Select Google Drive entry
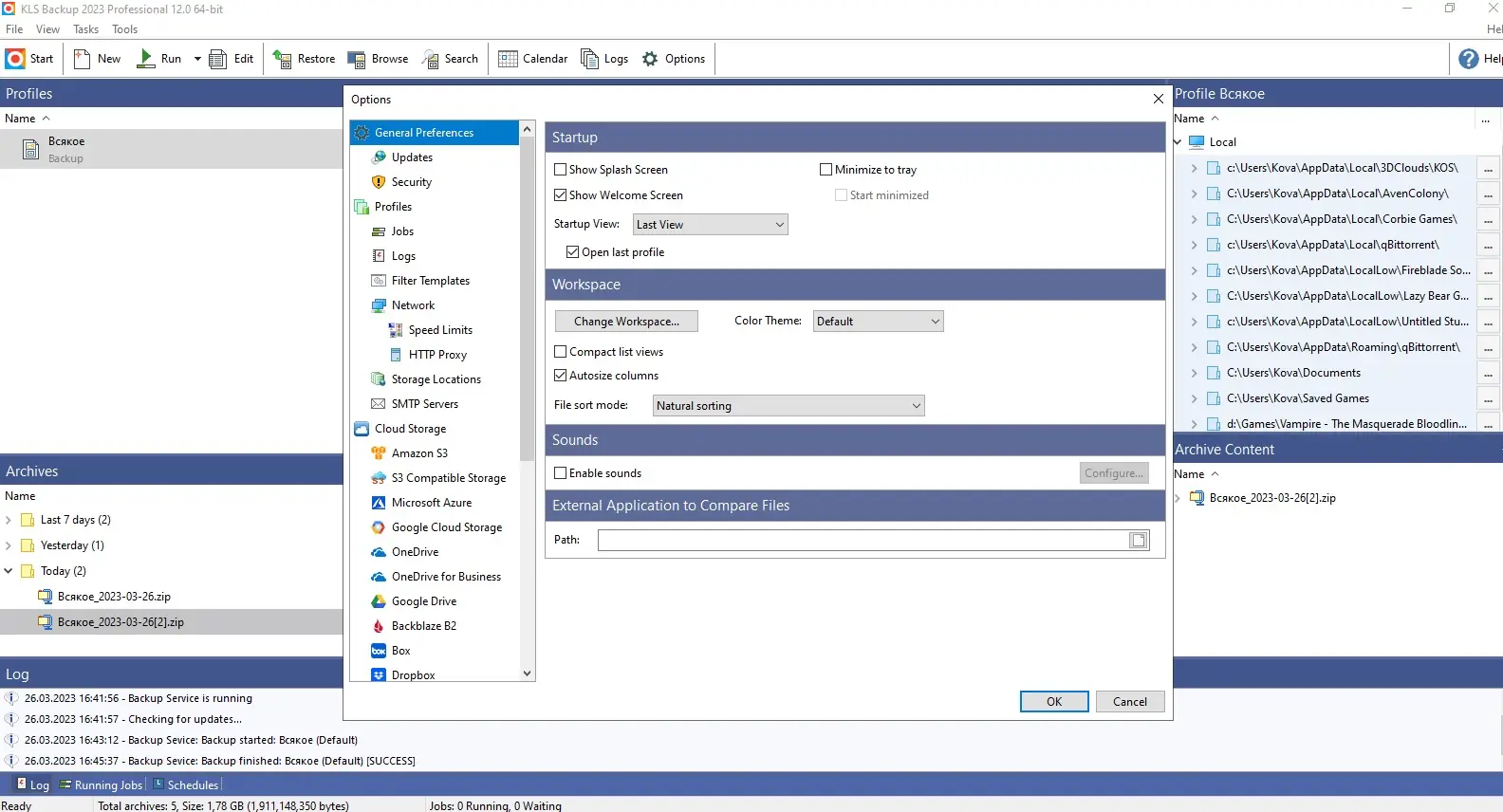1503x812 pixels. pyautogui.click(x=423, y=601)
